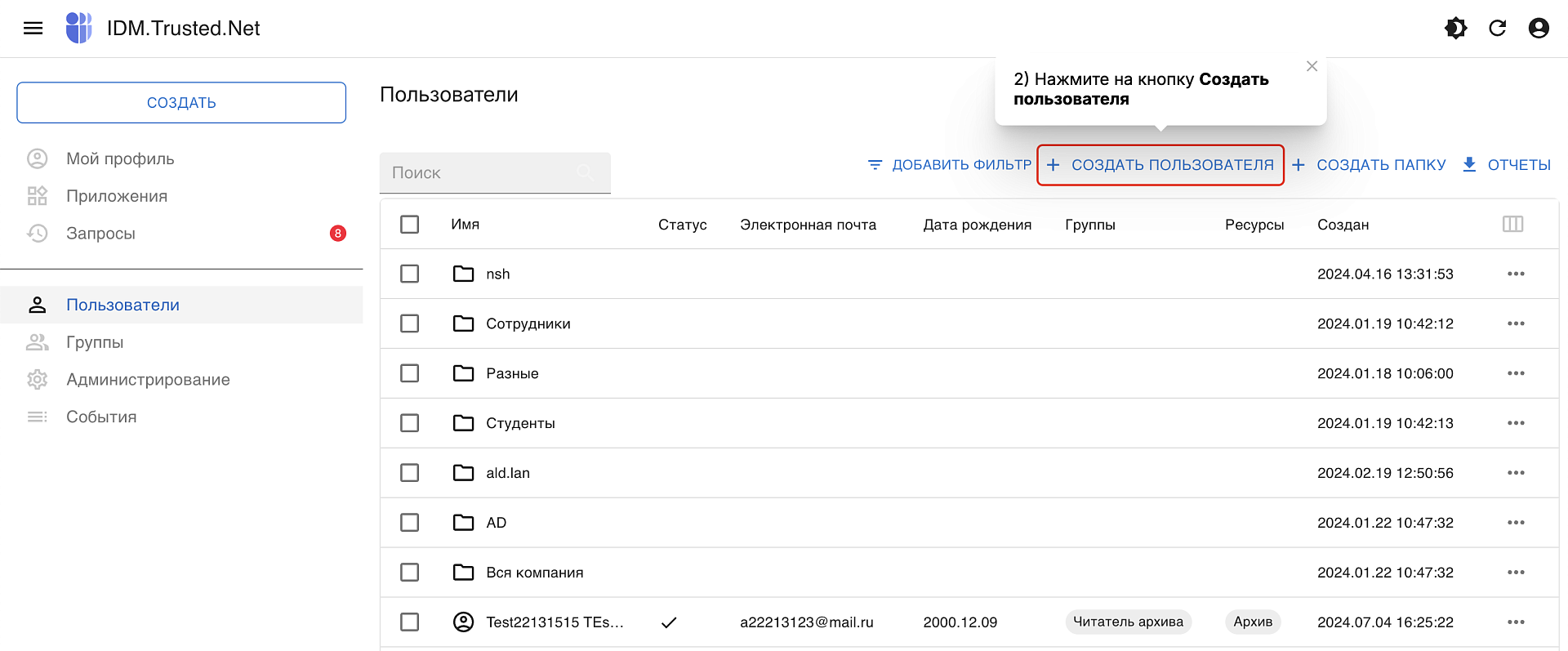Click the Сотрудники folder icon
The width and height of the screenshot is (1568, 651).
click(x=463, y=323)
